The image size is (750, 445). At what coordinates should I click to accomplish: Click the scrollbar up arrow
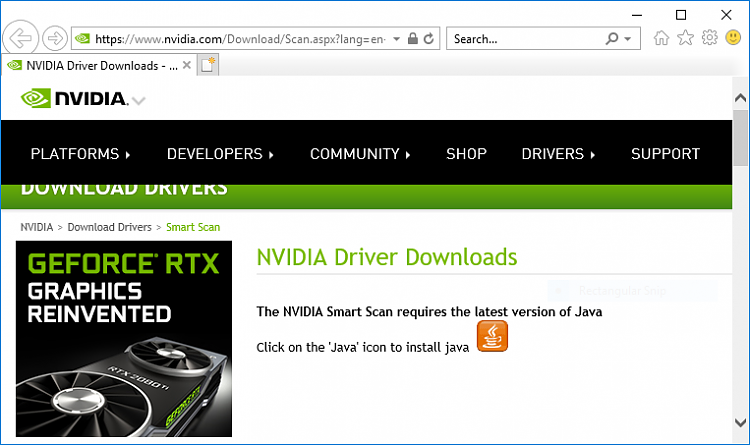click(x=740, y=98)
